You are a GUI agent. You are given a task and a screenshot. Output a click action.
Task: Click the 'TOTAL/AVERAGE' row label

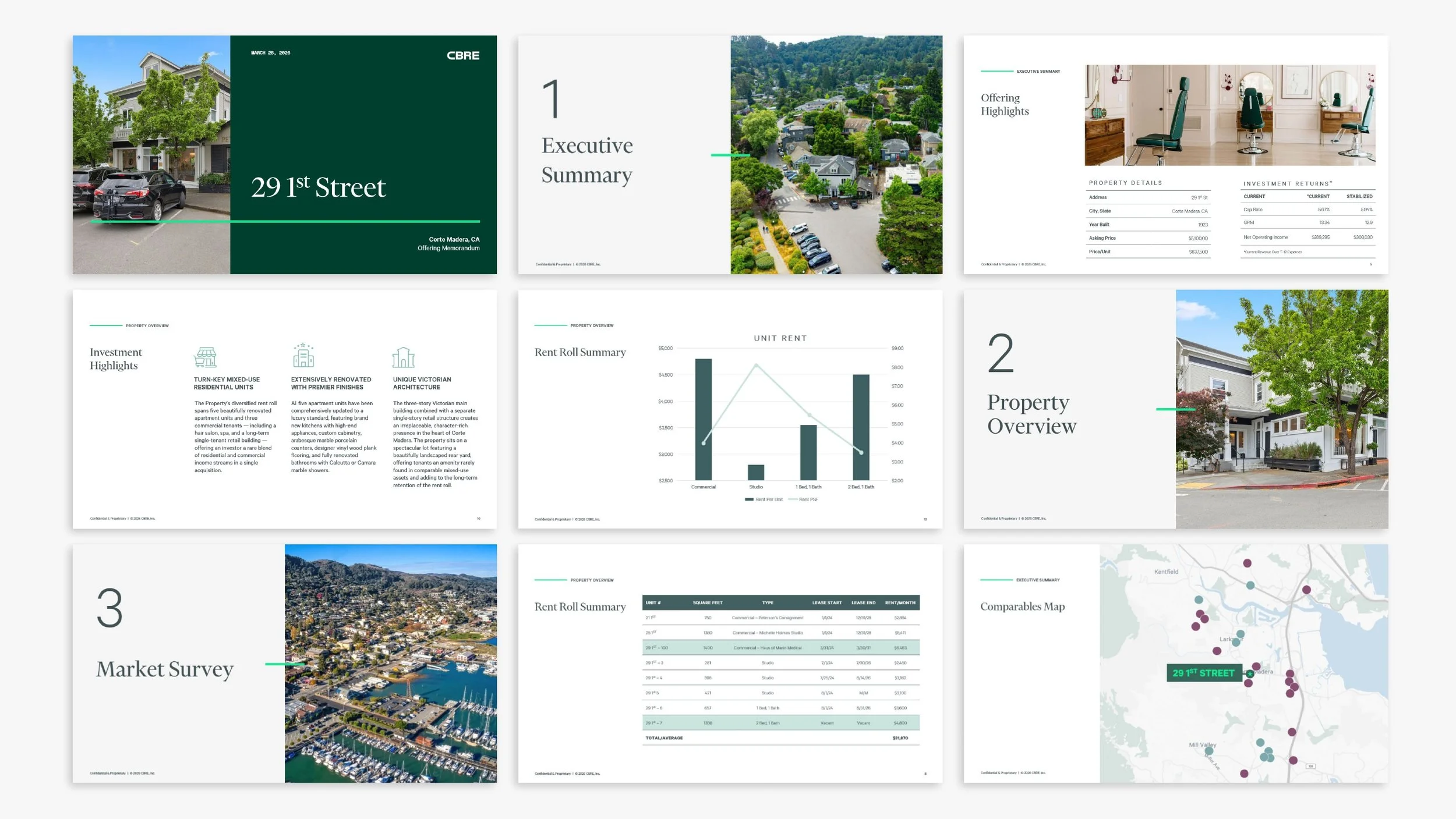click(664, 738)
